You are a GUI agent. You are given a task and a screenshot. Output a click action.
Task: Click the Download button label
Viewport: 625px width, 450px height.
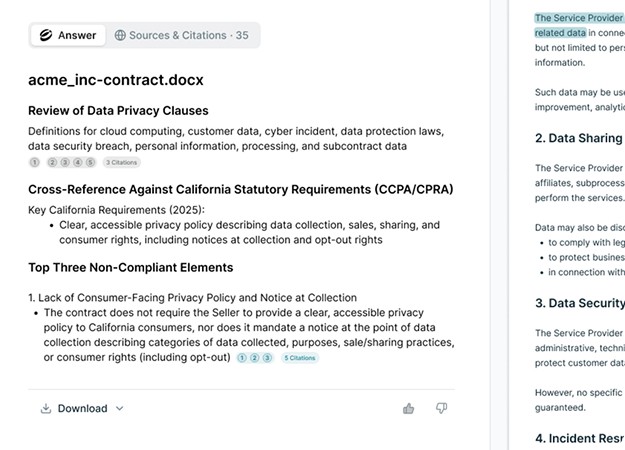tap(83, 409)
